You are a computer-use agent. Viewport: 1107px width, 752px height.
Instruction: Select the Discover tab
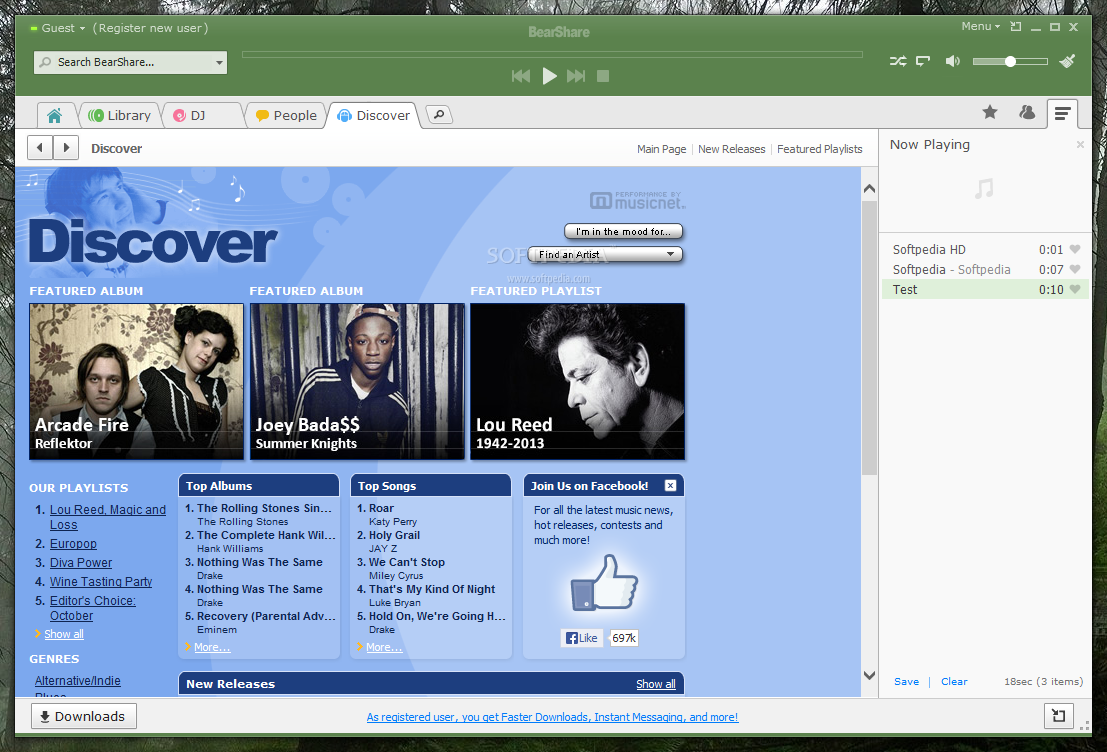click(x=373, y=115)
